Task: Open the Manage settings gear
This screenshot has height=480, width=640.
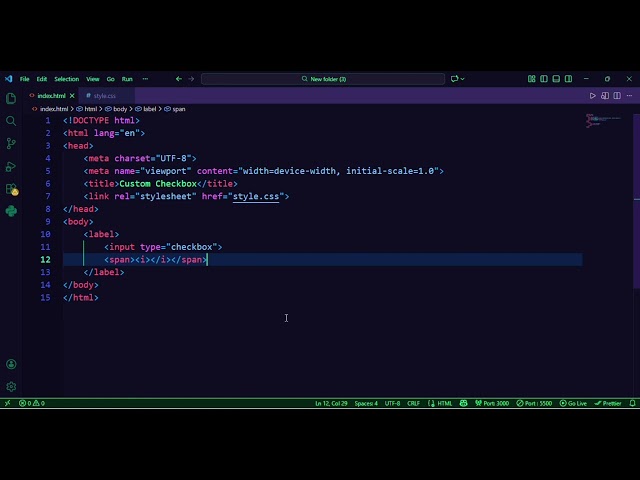Action: tap(11, 386)
